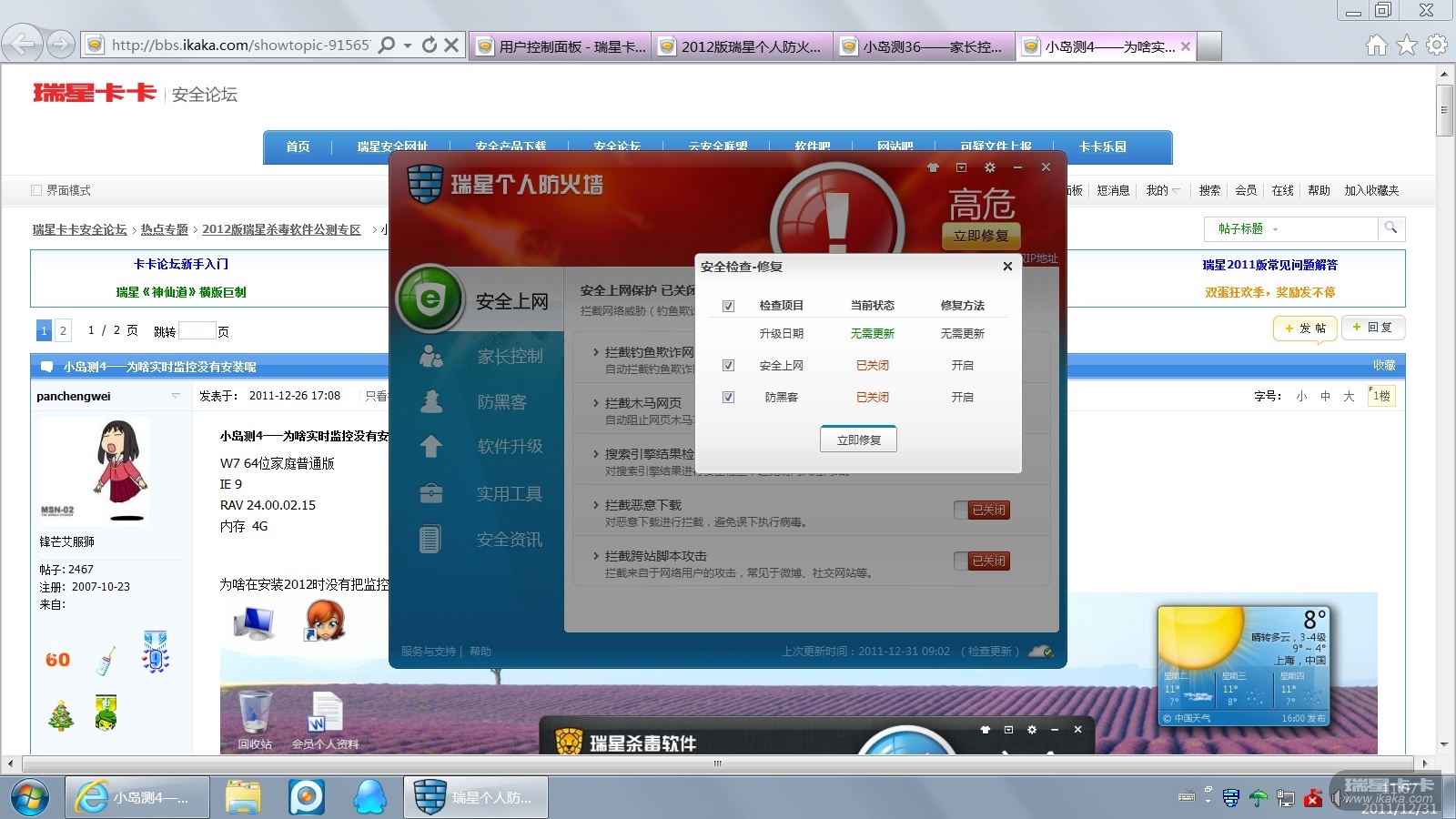Expand the 拦截跨站脚本攻击 item
The height and width of the screenshot is (819, 1456).
pyautogui.click(x=596, y=556)
